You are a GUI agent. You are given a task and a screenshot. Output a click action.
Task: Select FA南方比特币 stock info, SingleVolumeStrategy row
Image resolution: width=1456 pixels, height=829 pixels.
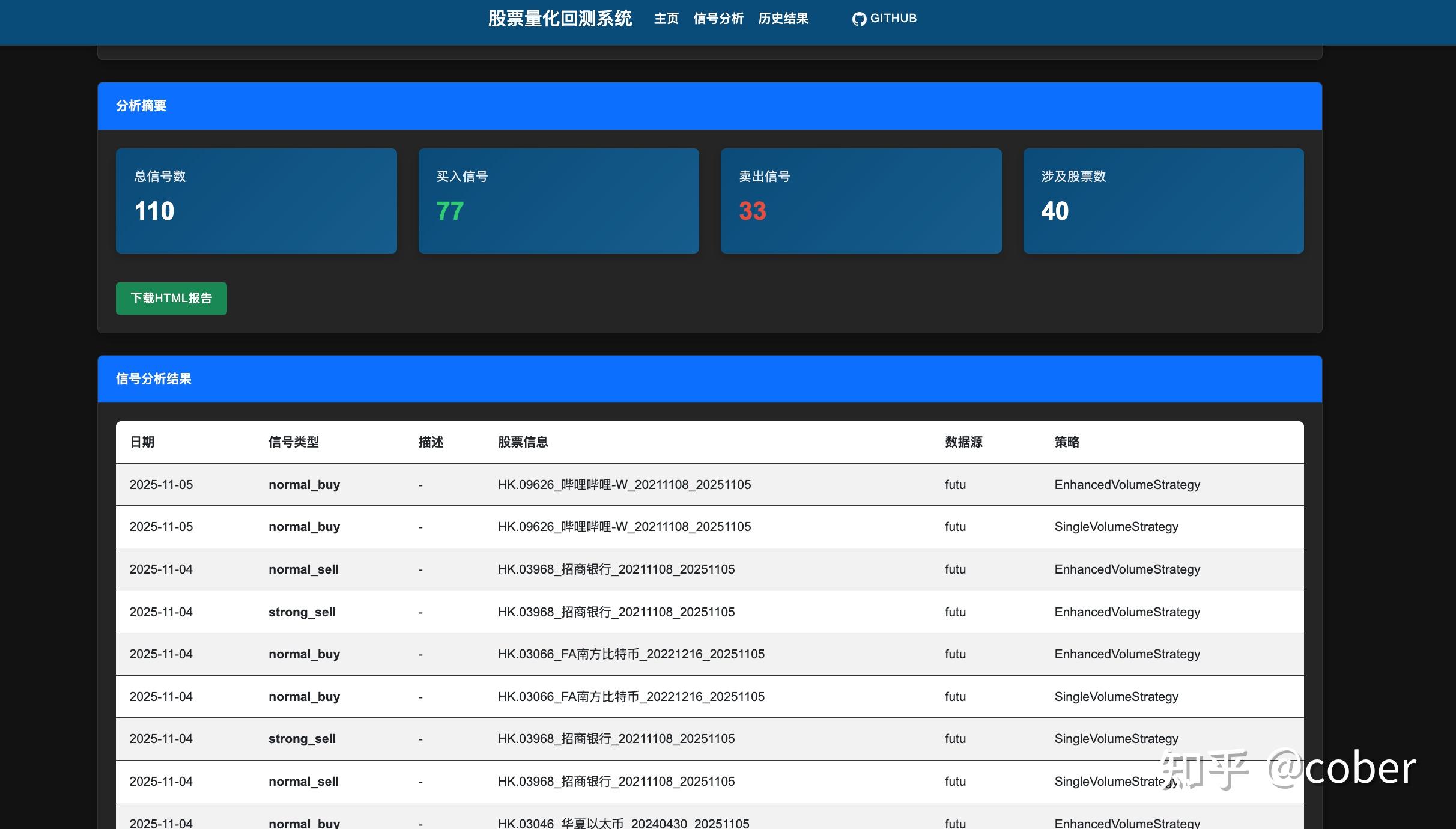(631, 697)
